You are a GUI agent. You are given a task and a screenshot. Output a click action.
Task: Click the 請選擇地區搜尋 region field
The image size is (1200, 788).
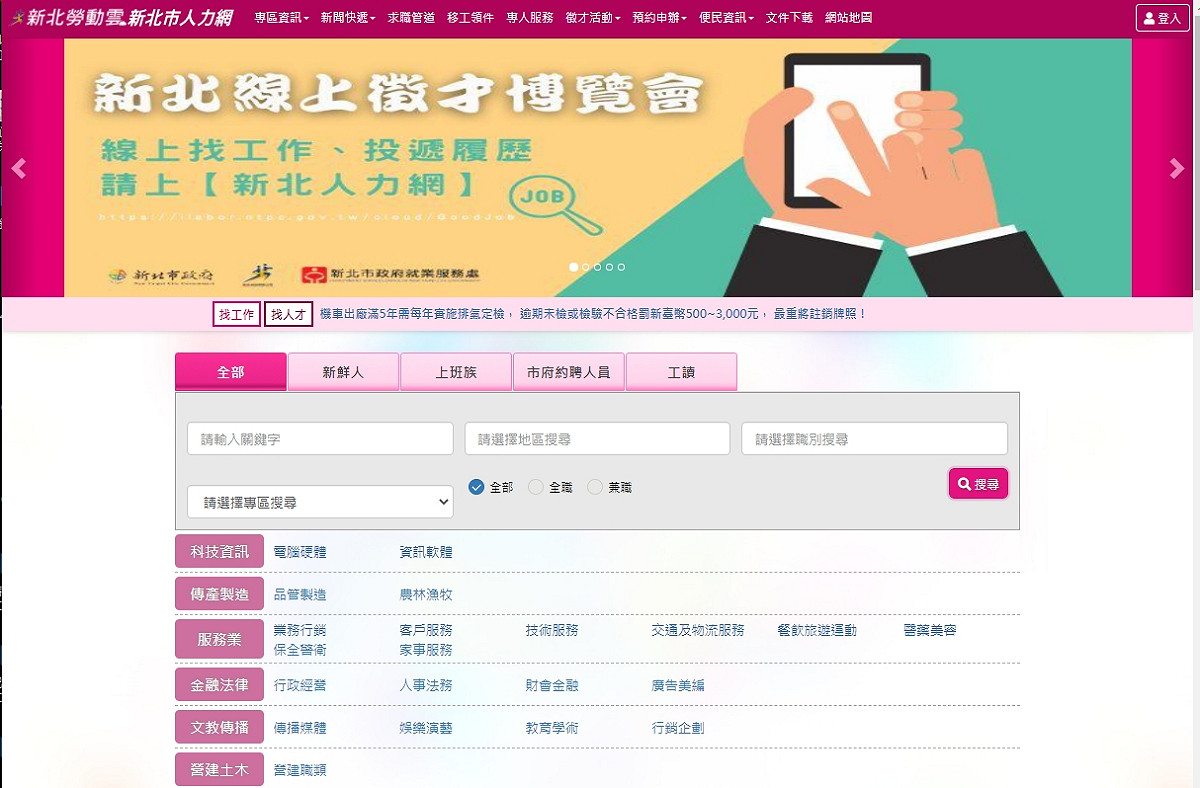click(597, 439)
